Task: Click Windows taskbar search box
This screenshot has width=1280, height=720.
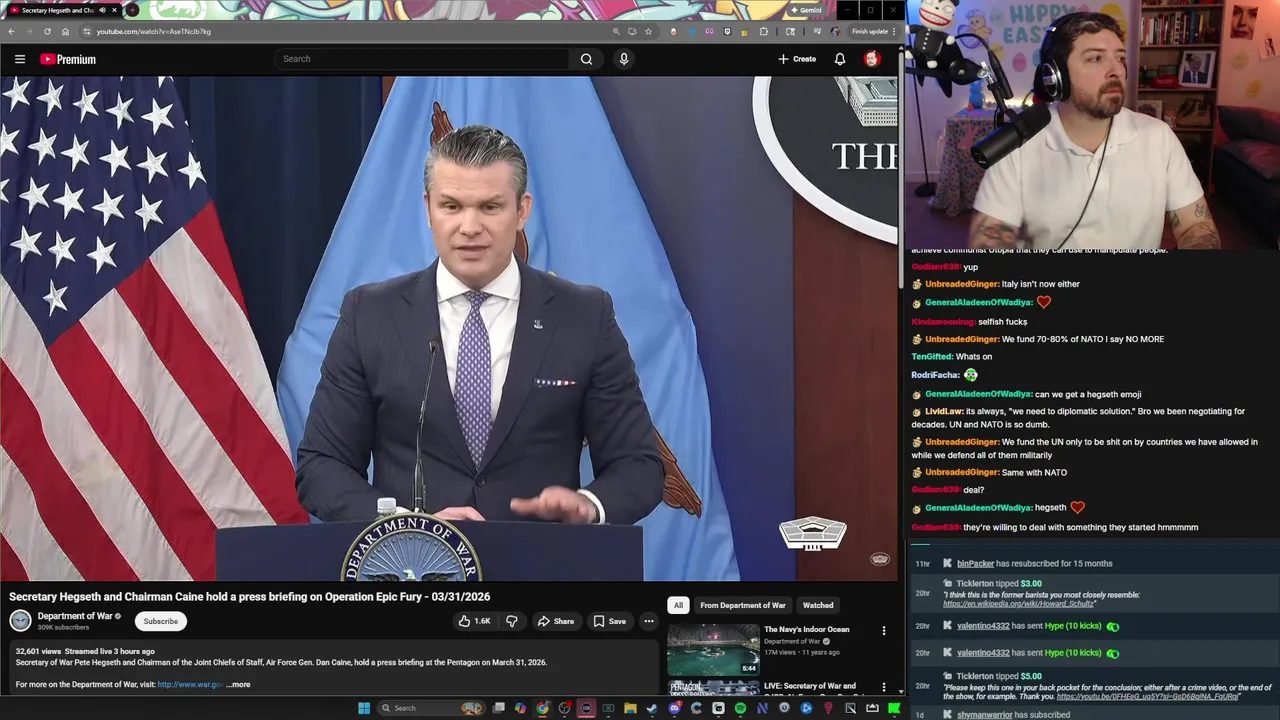Action: [430, 708]
